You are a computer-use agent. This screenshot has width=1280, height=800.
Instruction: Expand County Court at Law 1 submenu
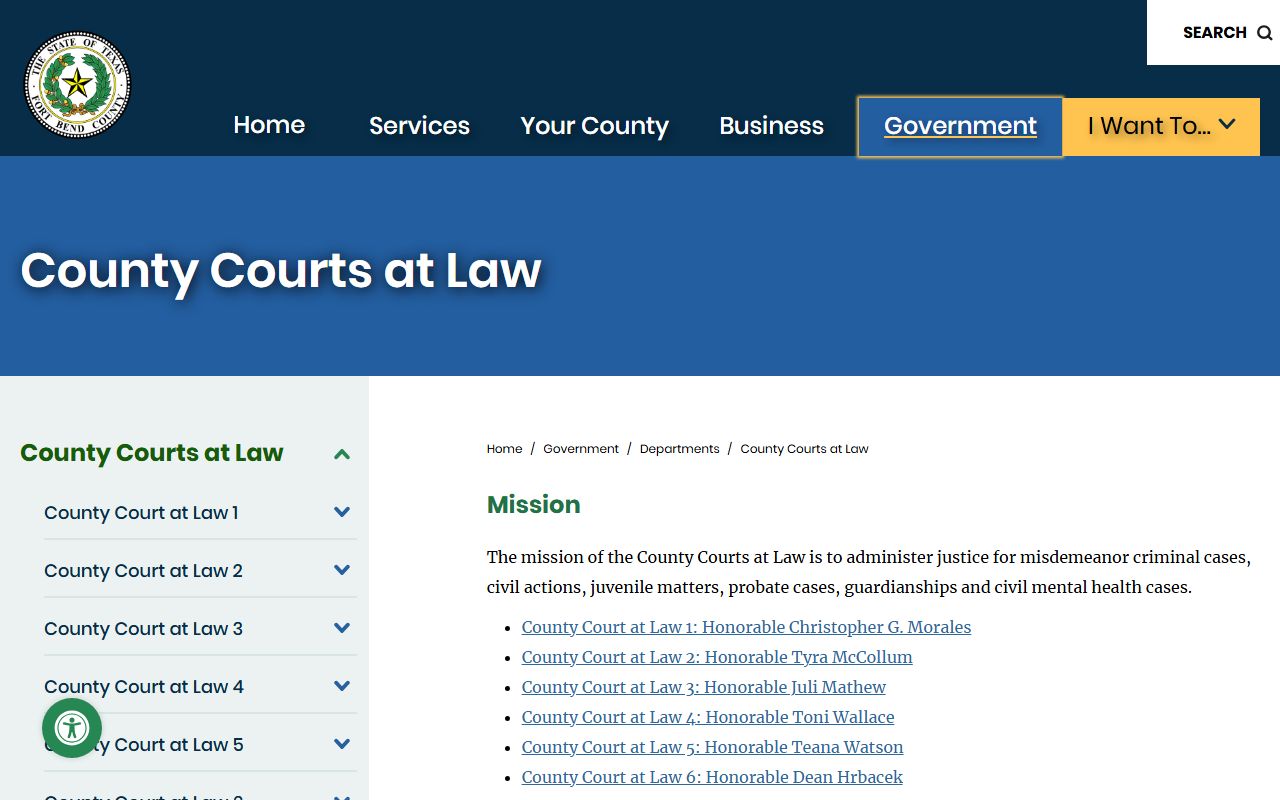point(342,512)
